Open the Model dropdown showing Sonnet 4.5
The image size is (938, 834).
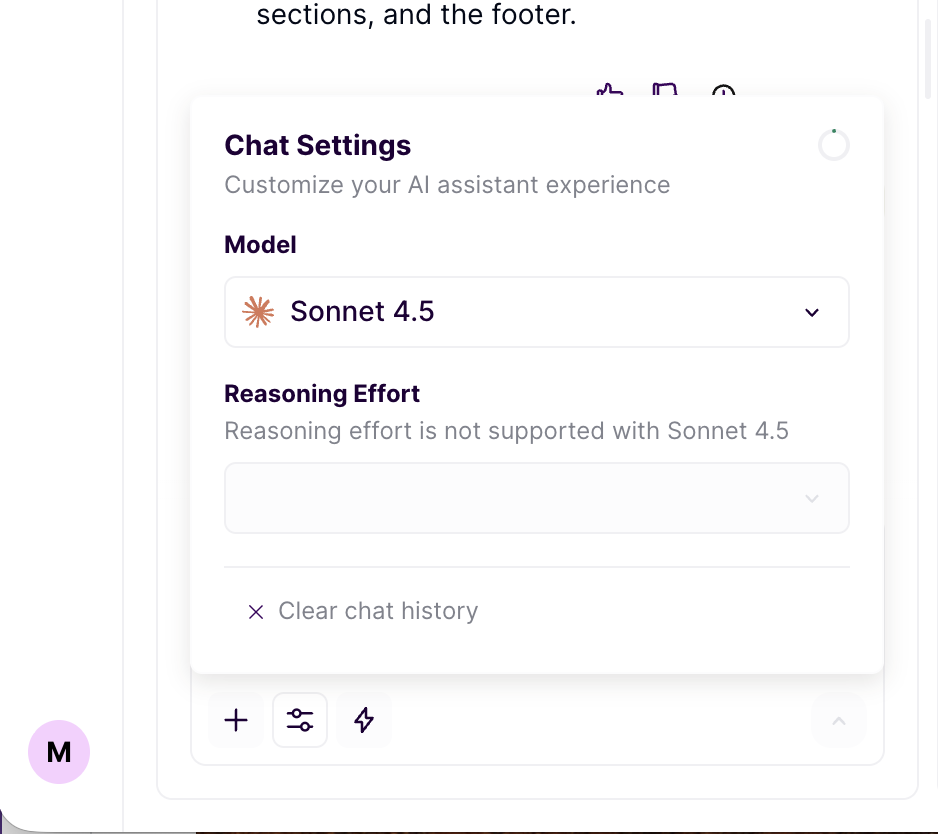[536, 312]
